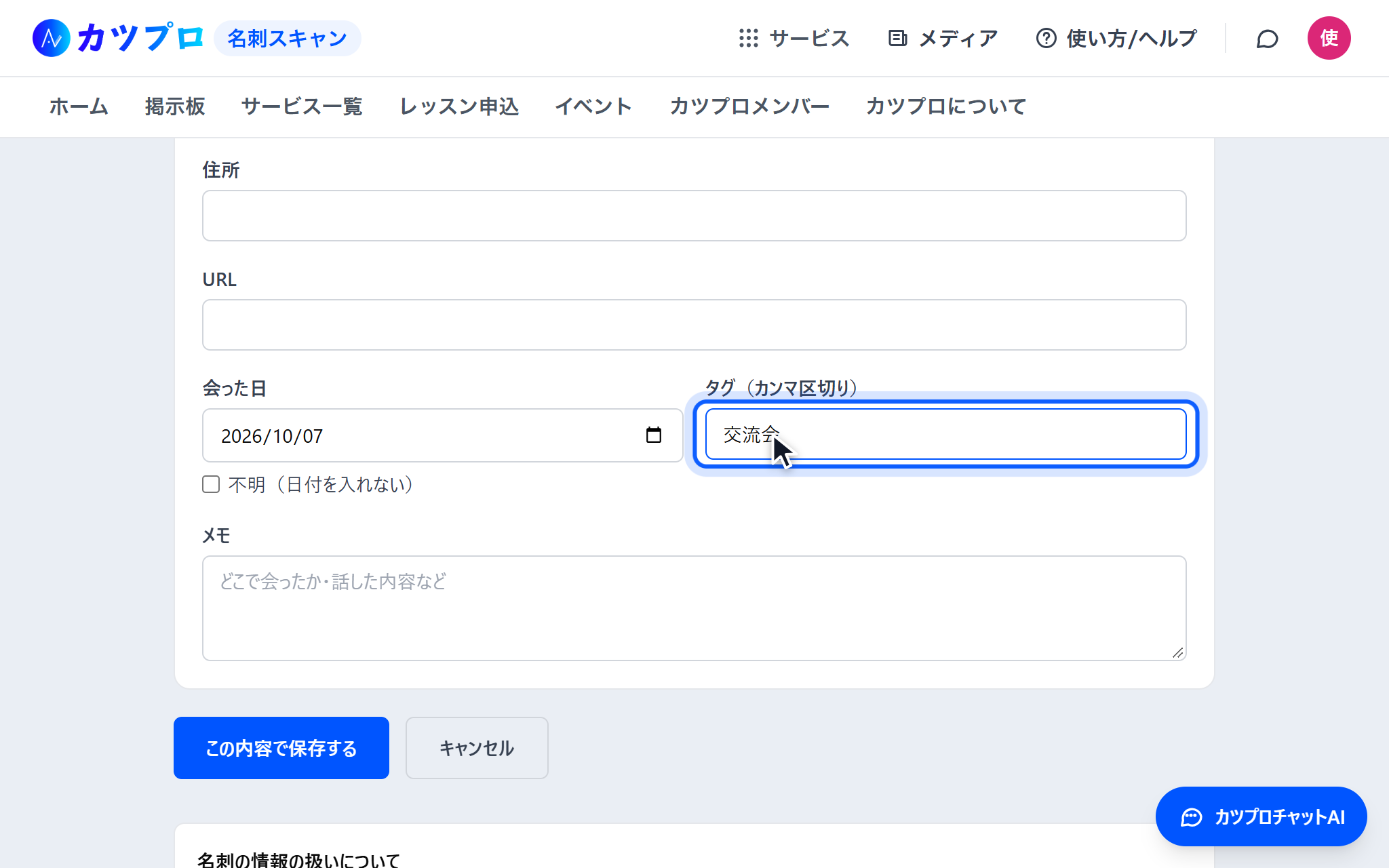Focus the 住所 address field

click(x=694, y=216)
